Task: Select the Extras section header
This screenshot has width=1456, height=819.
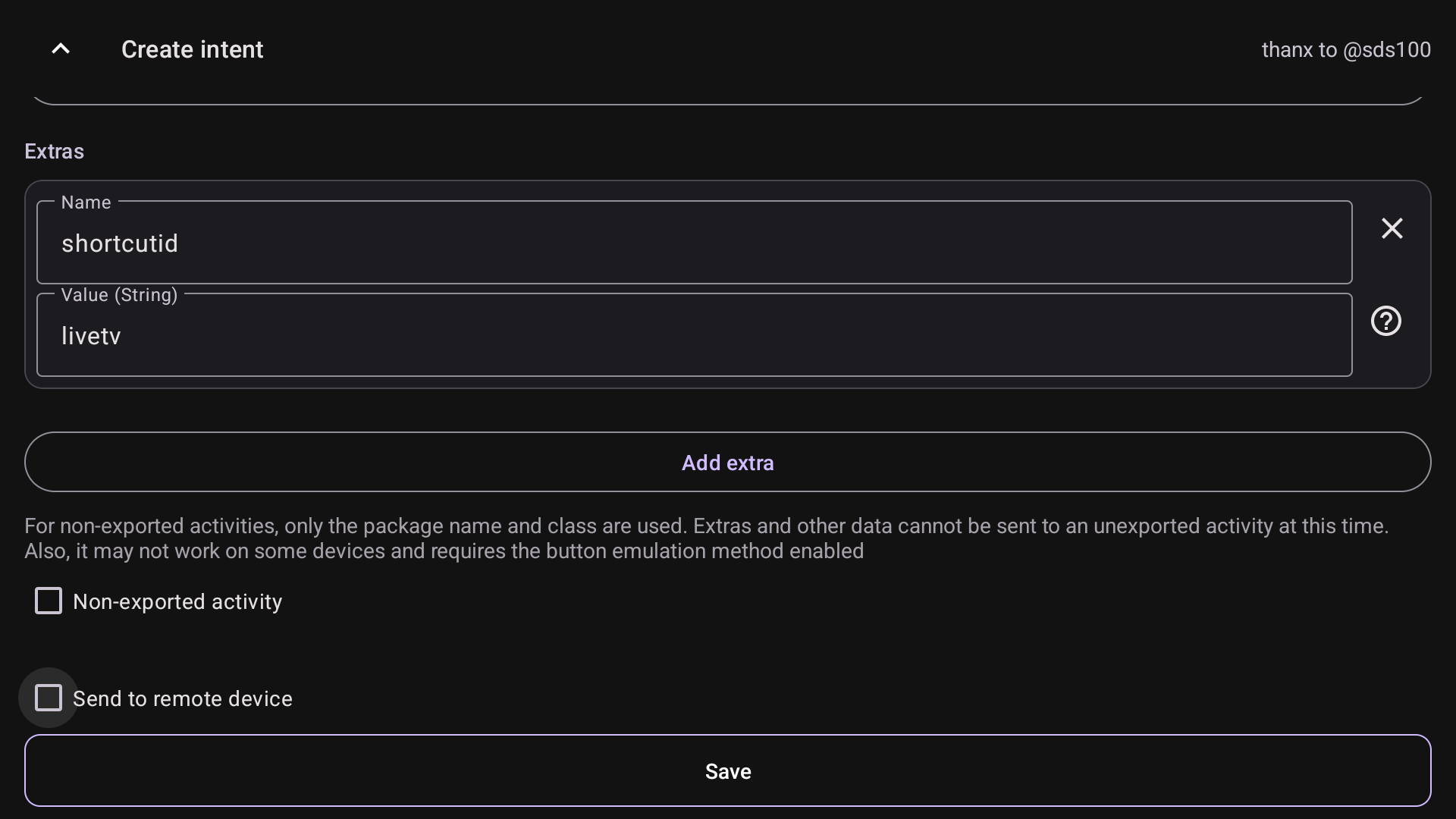Action: (55, 152)
